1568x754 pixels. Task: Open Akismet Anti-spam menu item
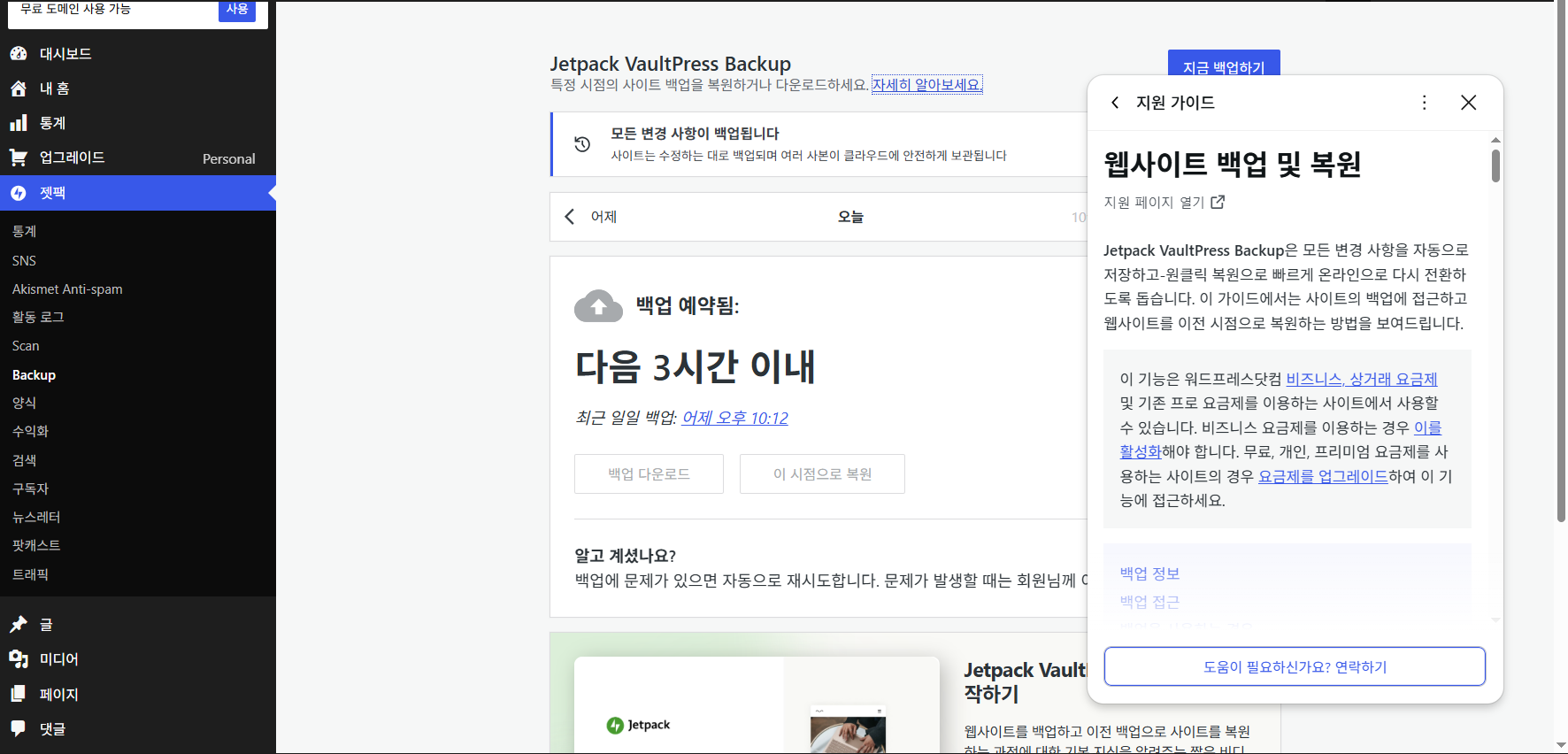pos(67,289)
